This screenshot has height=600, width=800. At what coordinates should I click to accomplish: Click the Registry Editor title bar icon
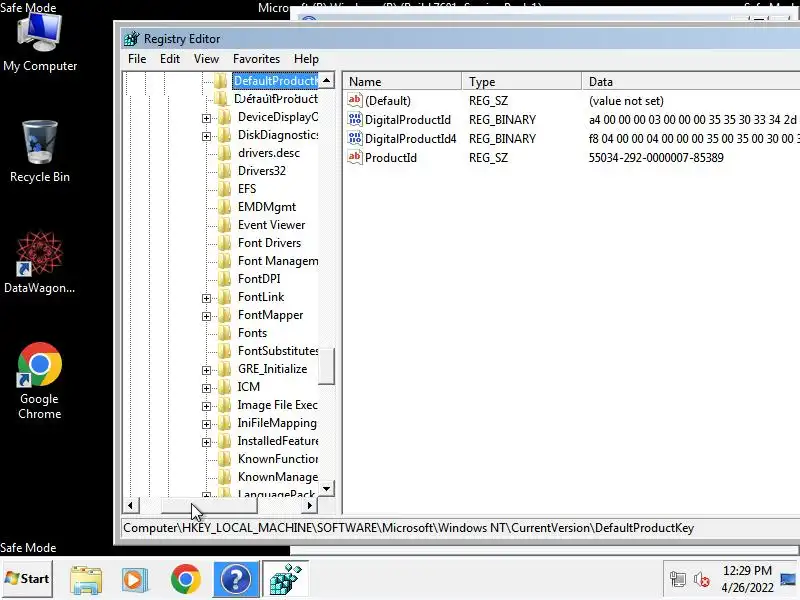point(132,39)
